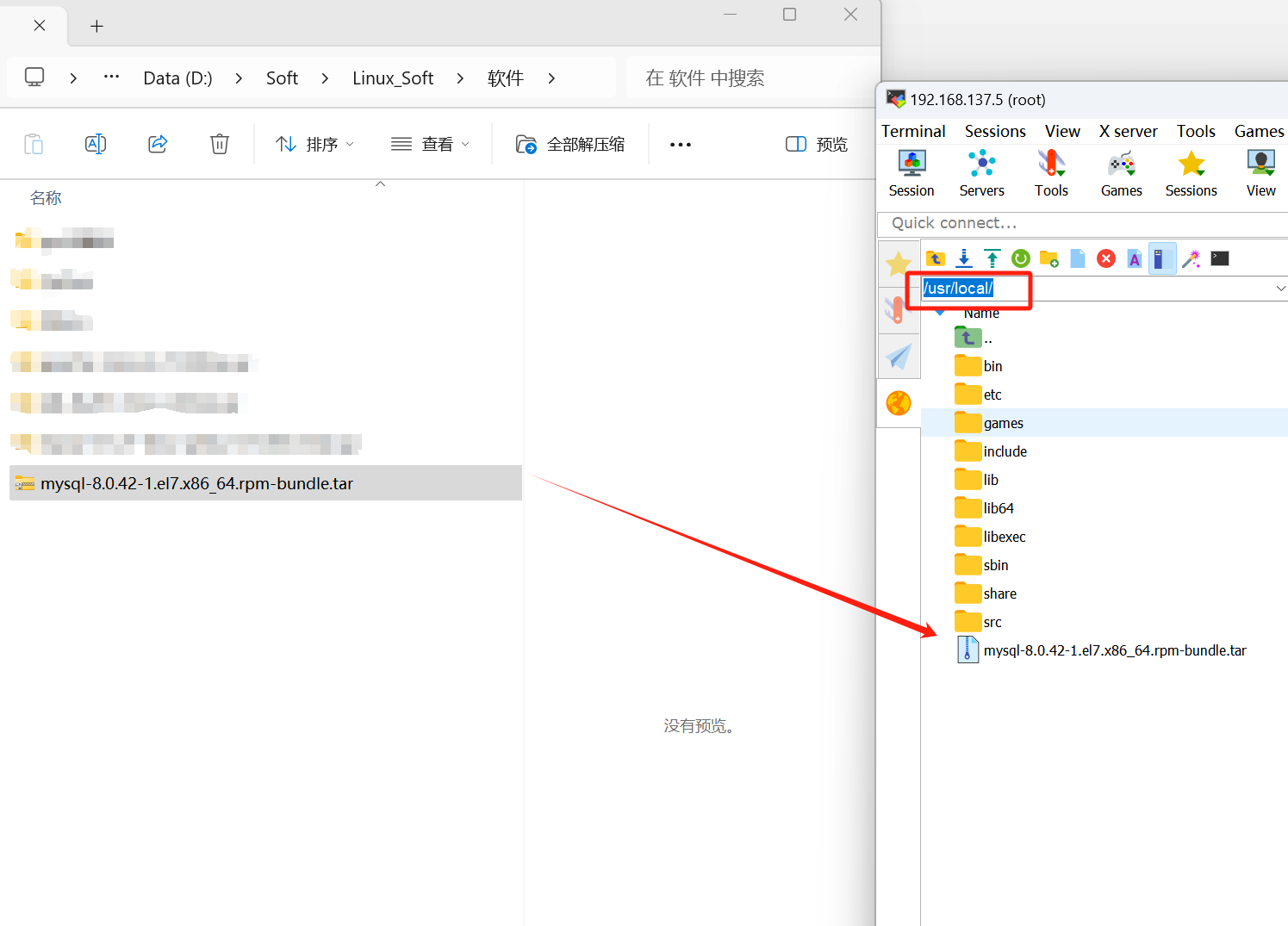
Task: Open the Sessions menu in menu bar
Action: [995, 131]
